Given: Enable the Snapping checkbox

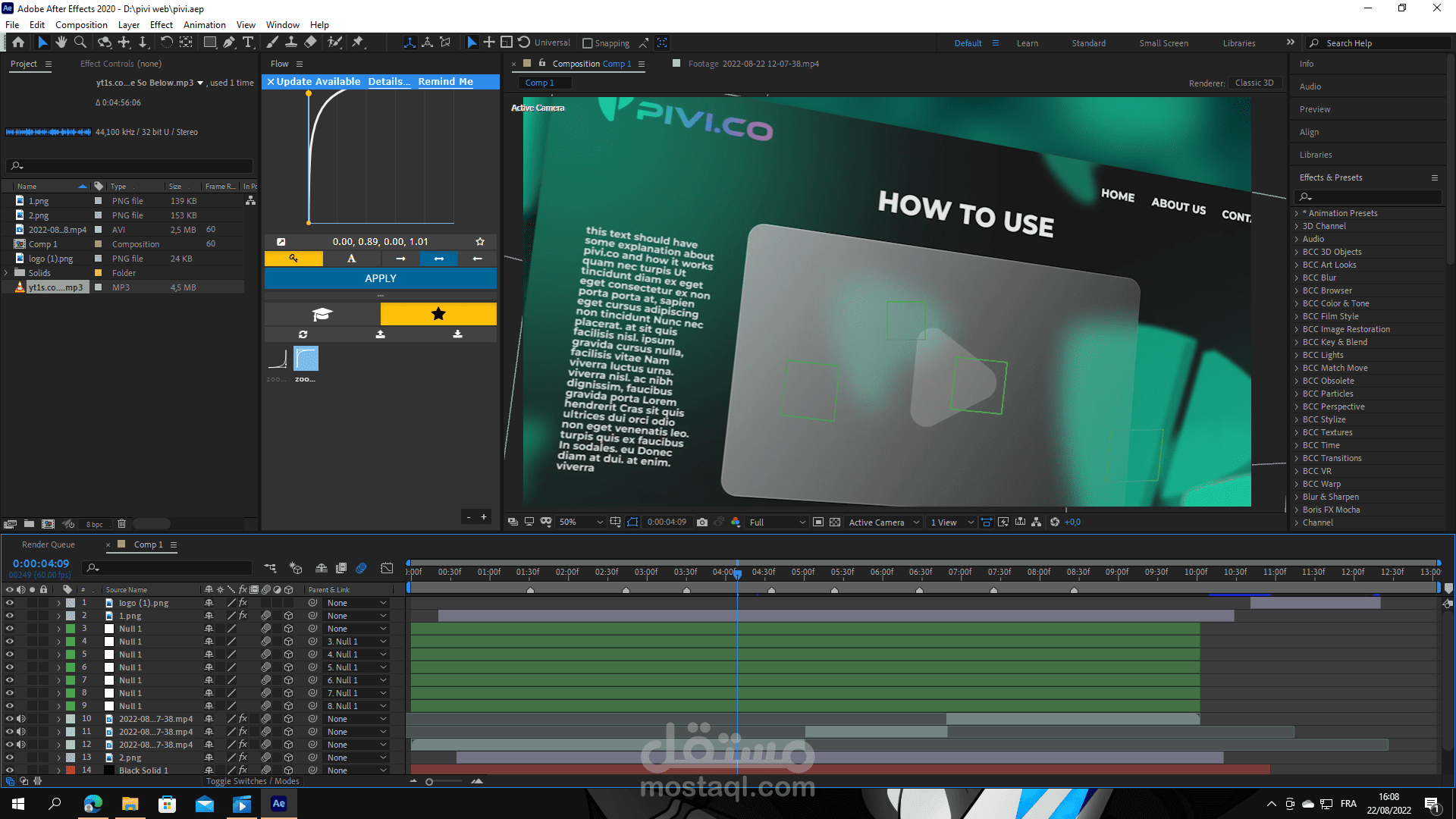Looking at the screenshot, I should pyautogui.click(x=587, y=43).
